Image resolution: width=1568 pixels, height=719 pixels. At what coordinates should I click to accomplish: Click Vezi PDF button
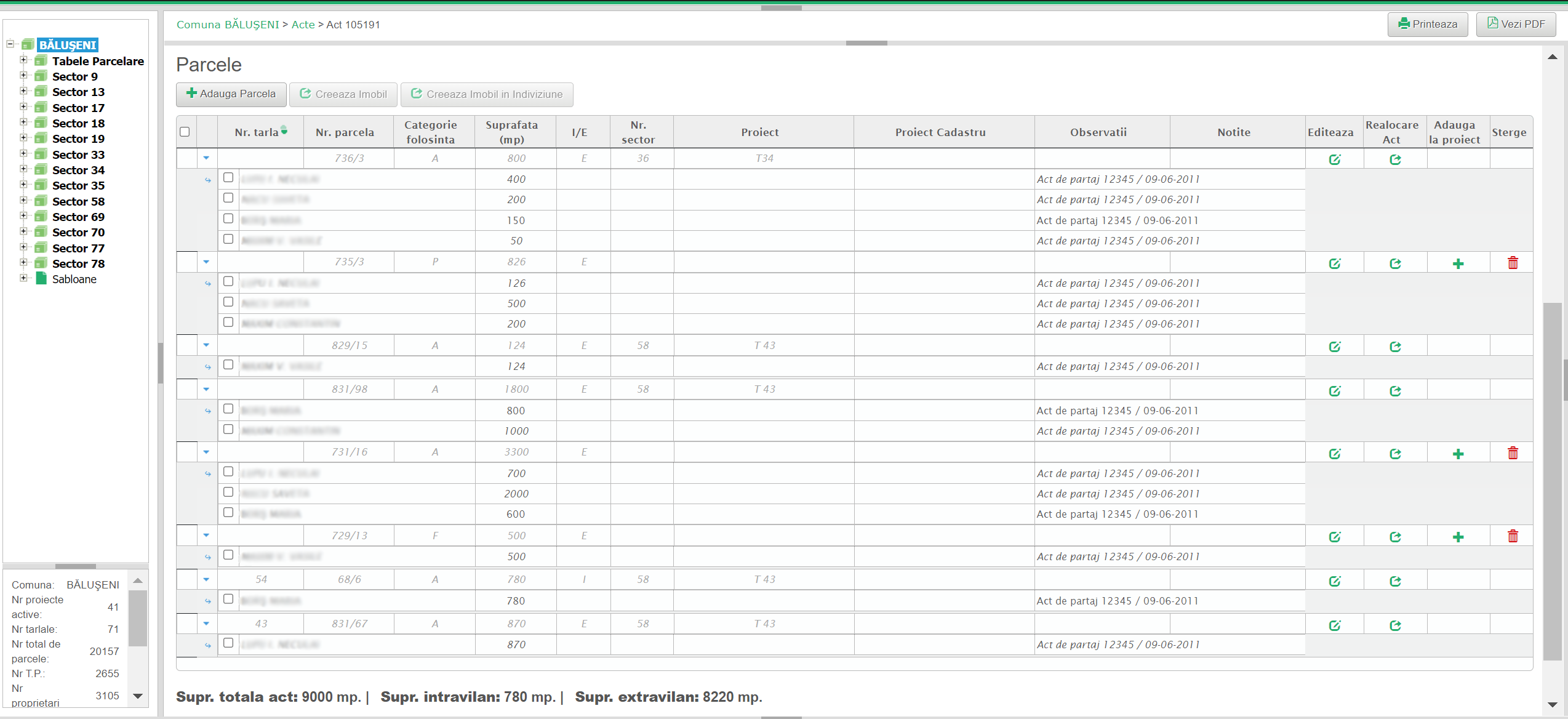[1516, 25]
